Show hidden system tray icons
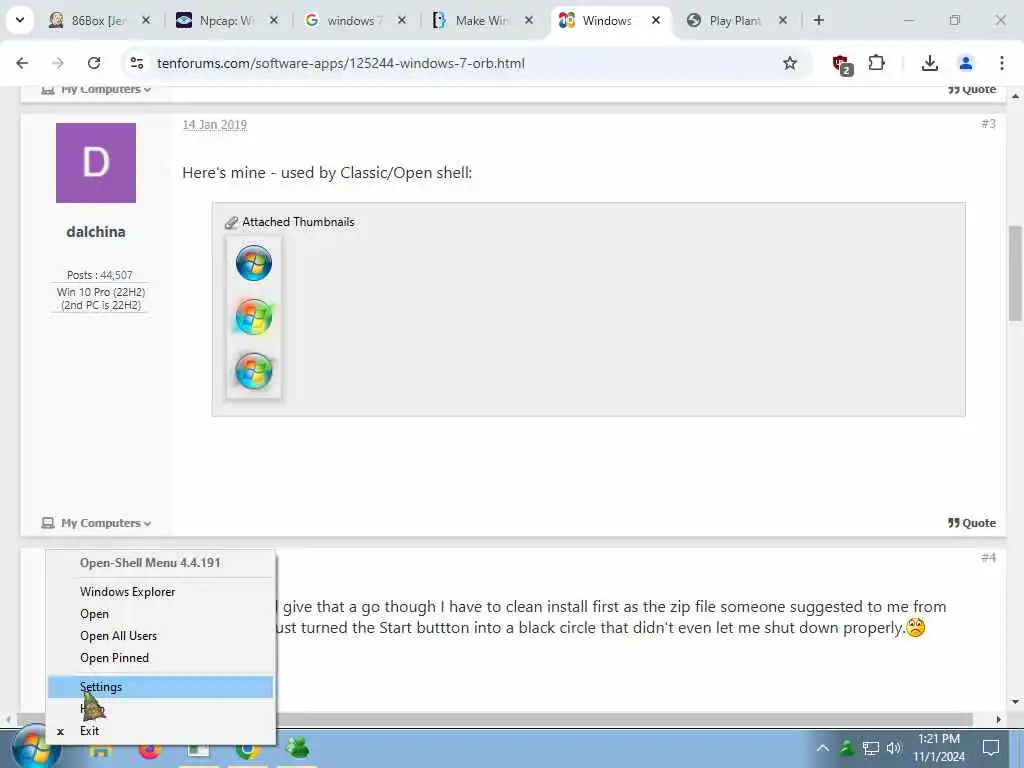 coord(823,748)
